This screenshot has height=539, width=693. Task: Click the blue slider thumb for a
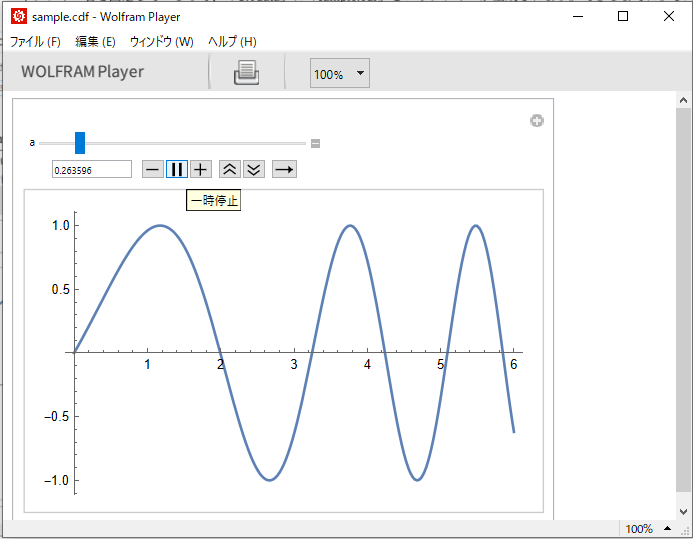(80, 143)
